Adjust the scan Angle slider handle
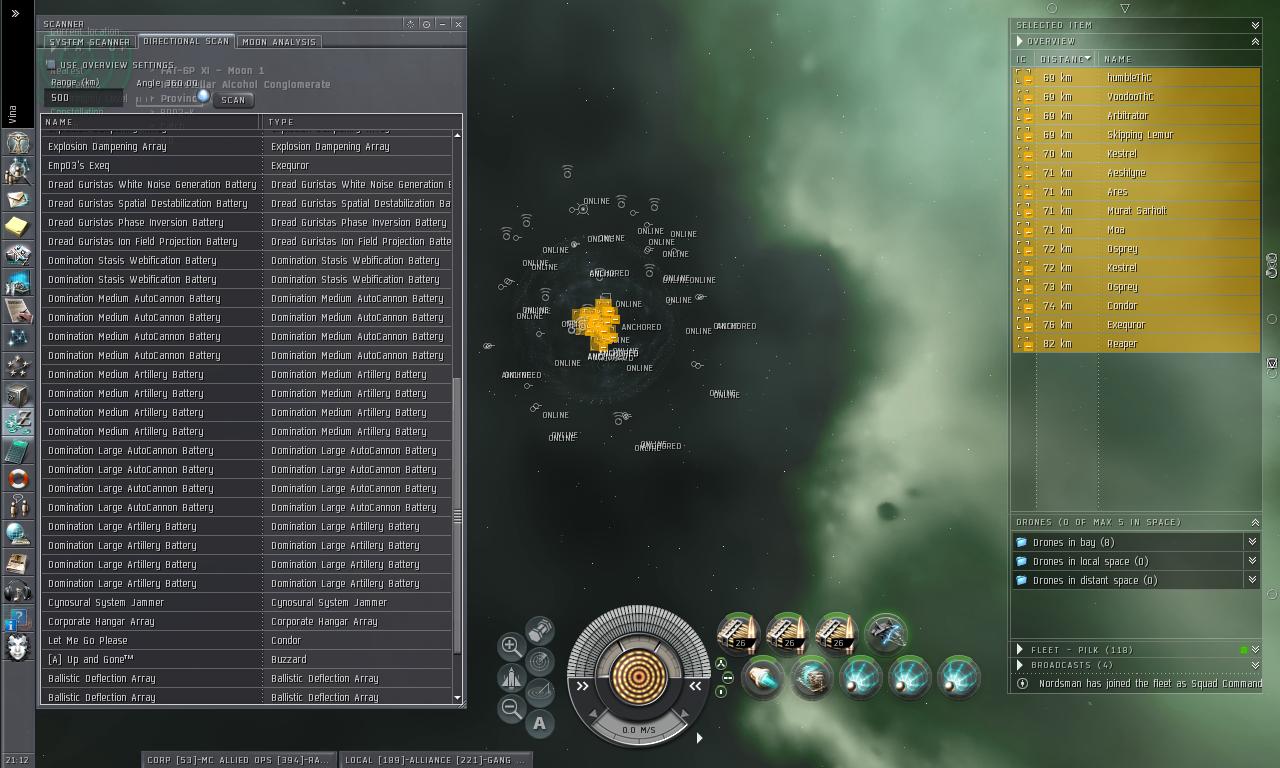1280x768 pixels. click(x=203, y=97)
